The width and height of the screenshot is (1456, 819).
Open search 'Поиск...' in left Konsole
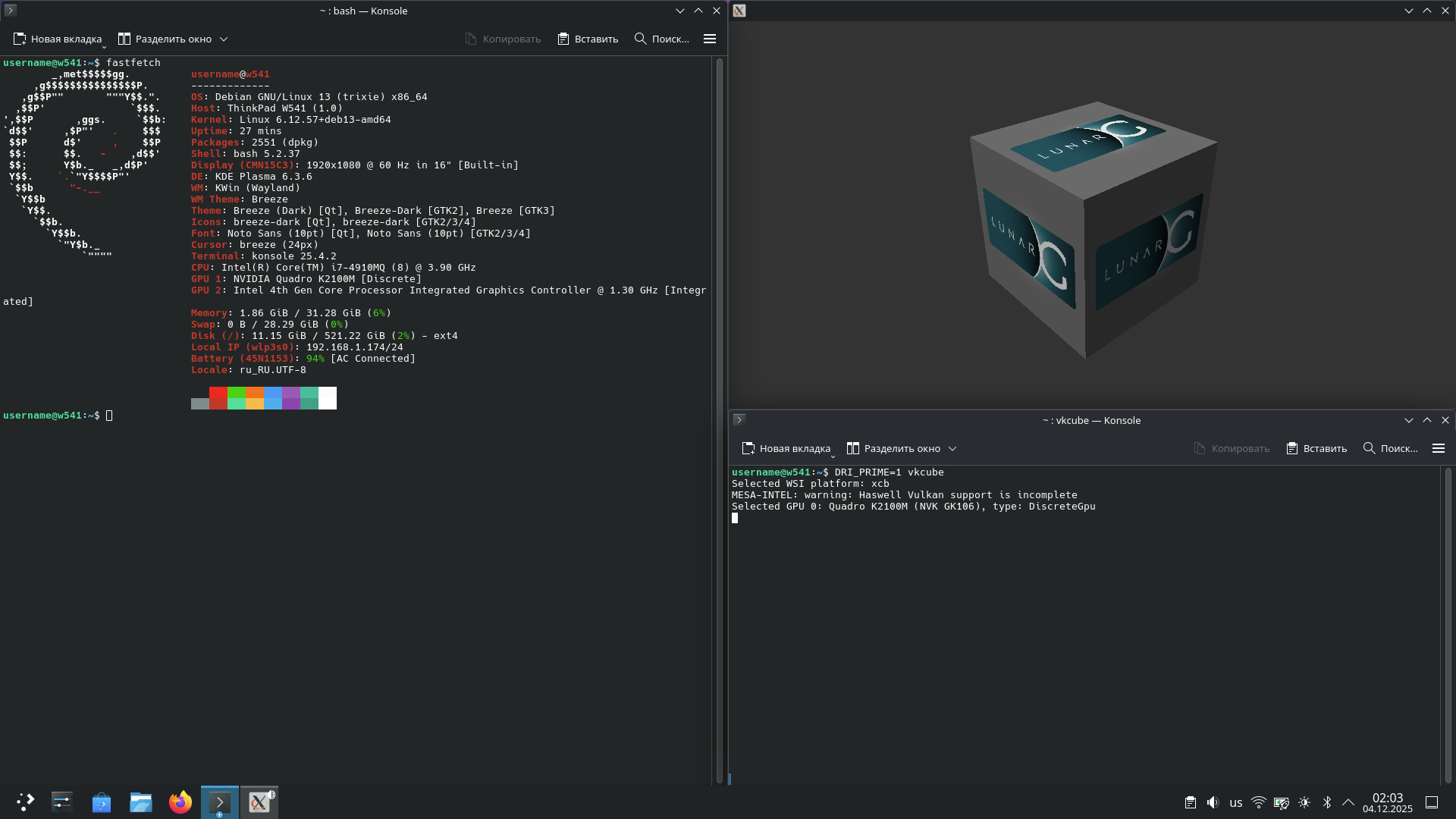pyautogui.click(x=661, y=39)
